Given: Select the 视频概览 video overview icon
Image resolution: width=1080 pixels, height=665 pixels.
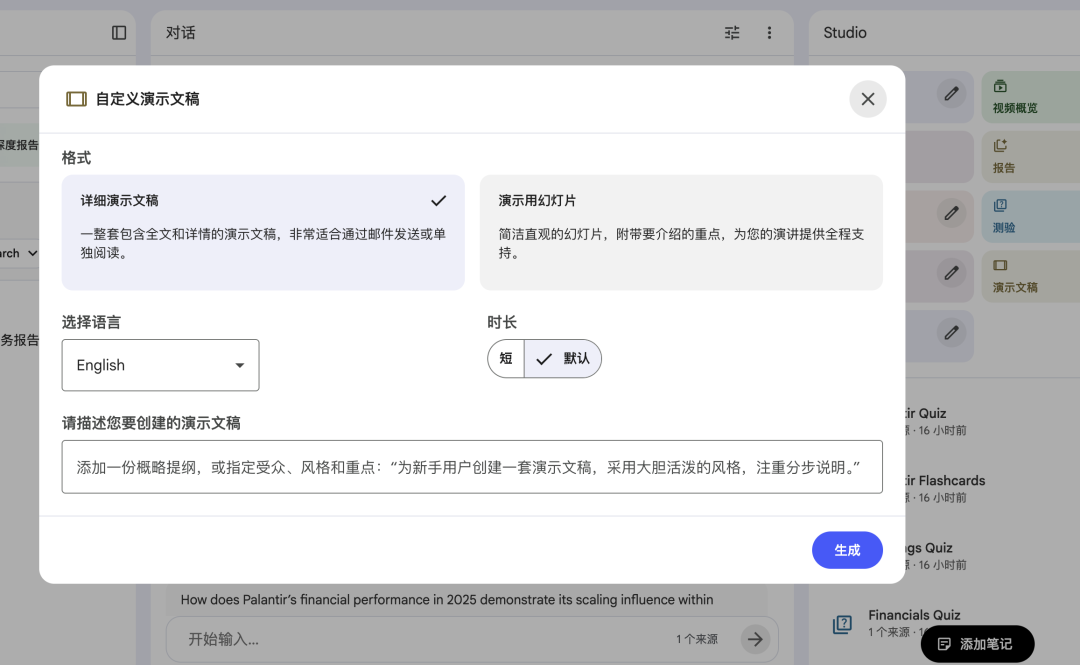Looking at the screenshot, I should (x=999, y=96).
